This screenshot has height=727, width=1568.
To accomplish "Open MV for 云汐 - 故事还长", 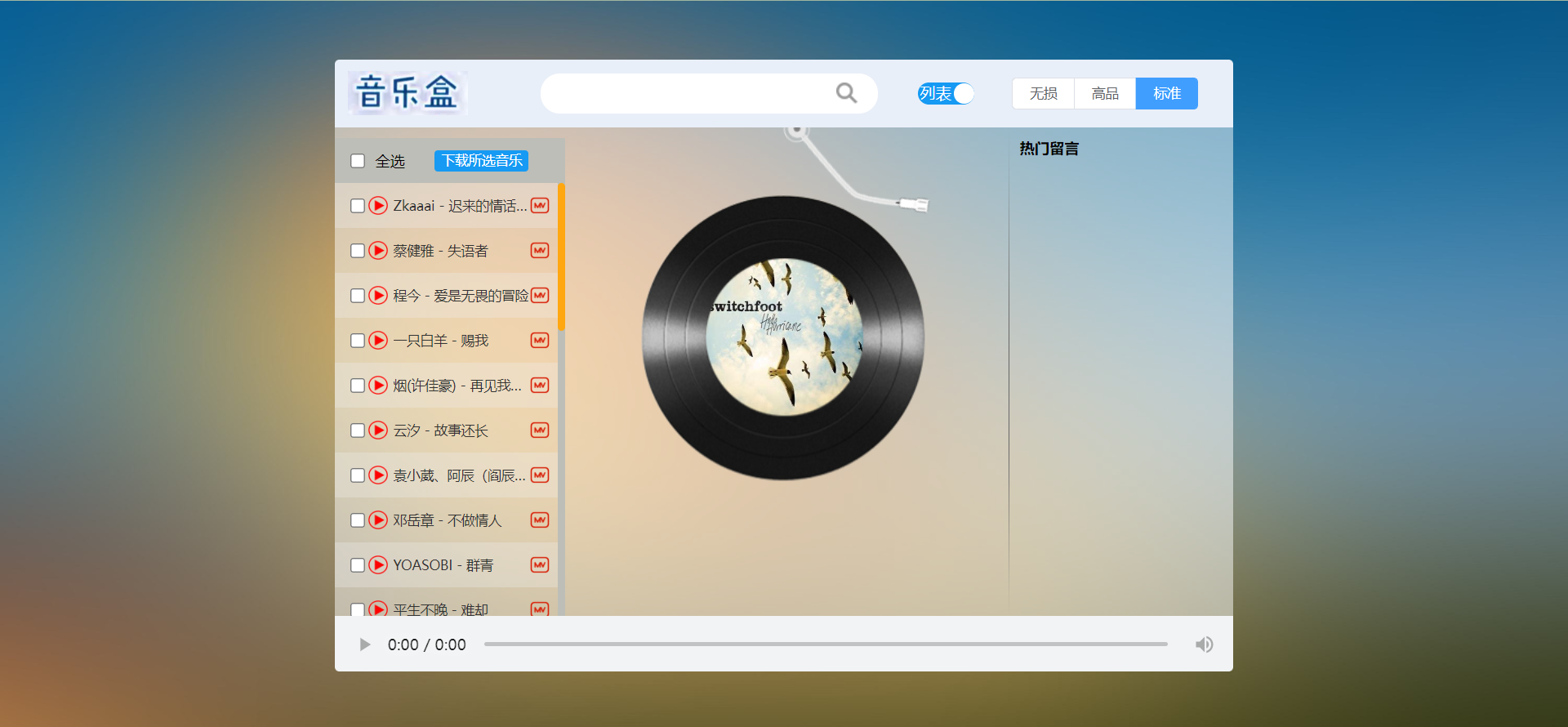I will tap(540, 430).
